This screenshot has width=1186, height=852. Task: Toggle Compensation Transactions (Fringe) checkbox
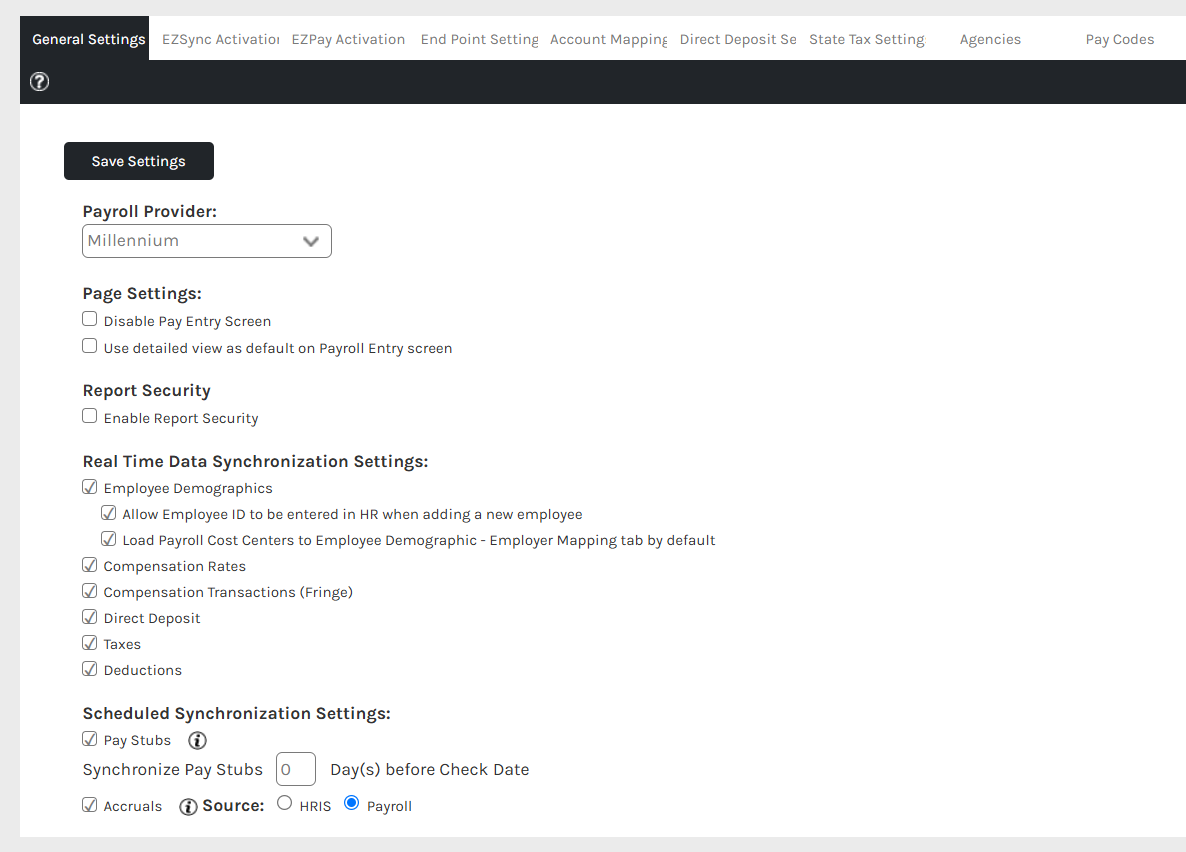pyautogui.click(x=89, y=591)
